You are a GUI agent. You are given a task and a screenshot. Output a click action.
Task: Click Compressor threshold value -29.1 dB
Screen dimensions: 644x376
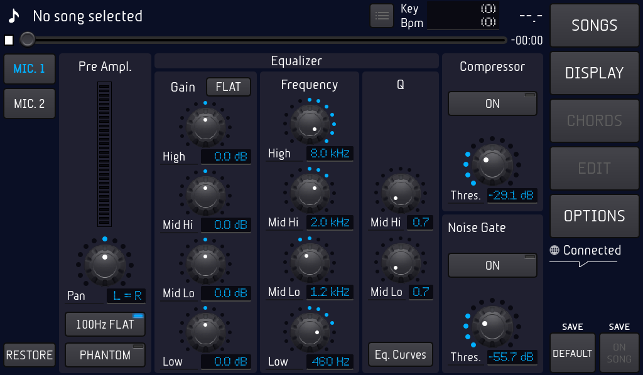click(512, 195)
